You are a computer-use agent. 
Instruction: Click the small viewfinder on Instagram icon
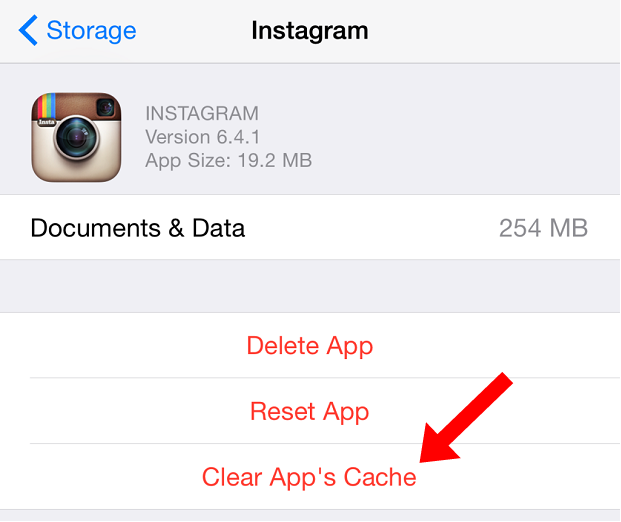pyautogui.click(x=105, y=107)
